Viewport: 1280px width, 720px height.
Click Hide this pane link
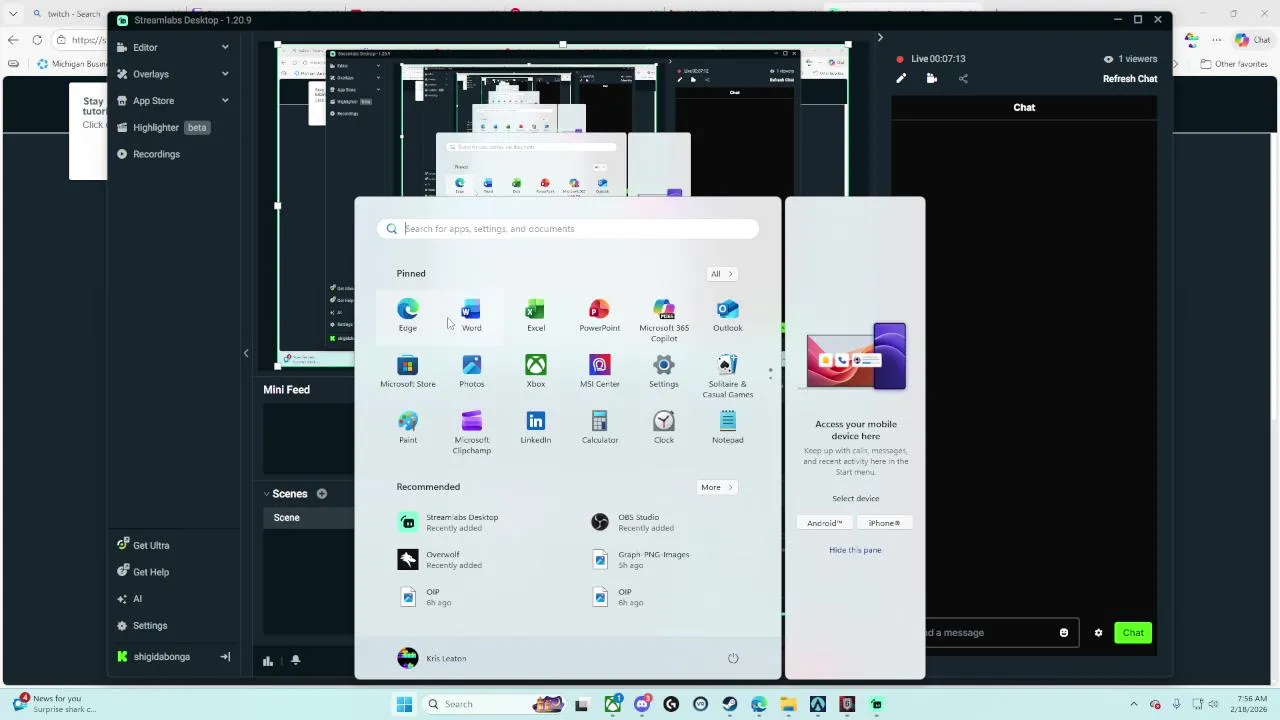[x=855, y=550]
